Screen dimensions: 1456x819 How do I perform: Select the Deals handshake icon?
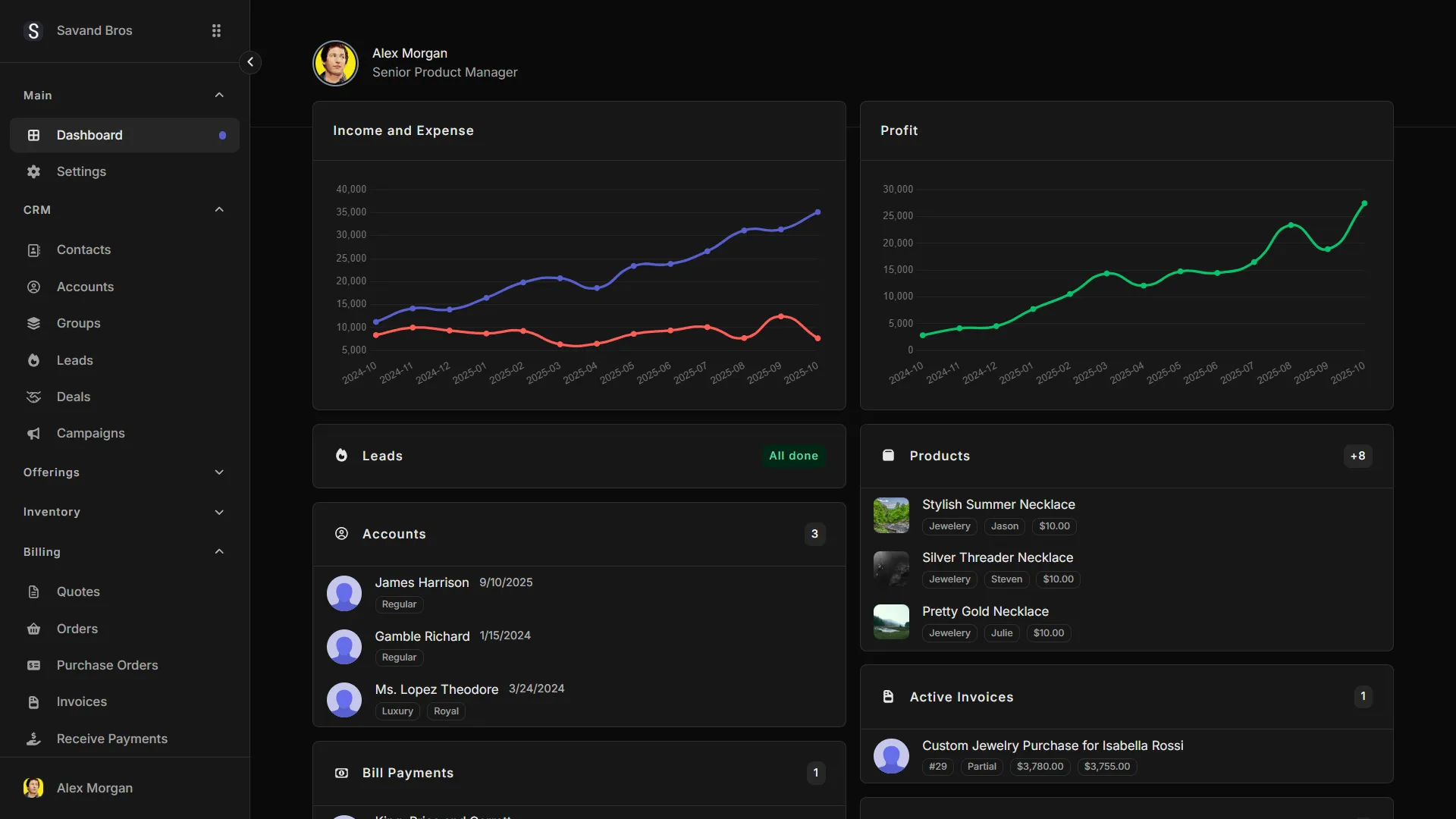click(x=34, y=397)
